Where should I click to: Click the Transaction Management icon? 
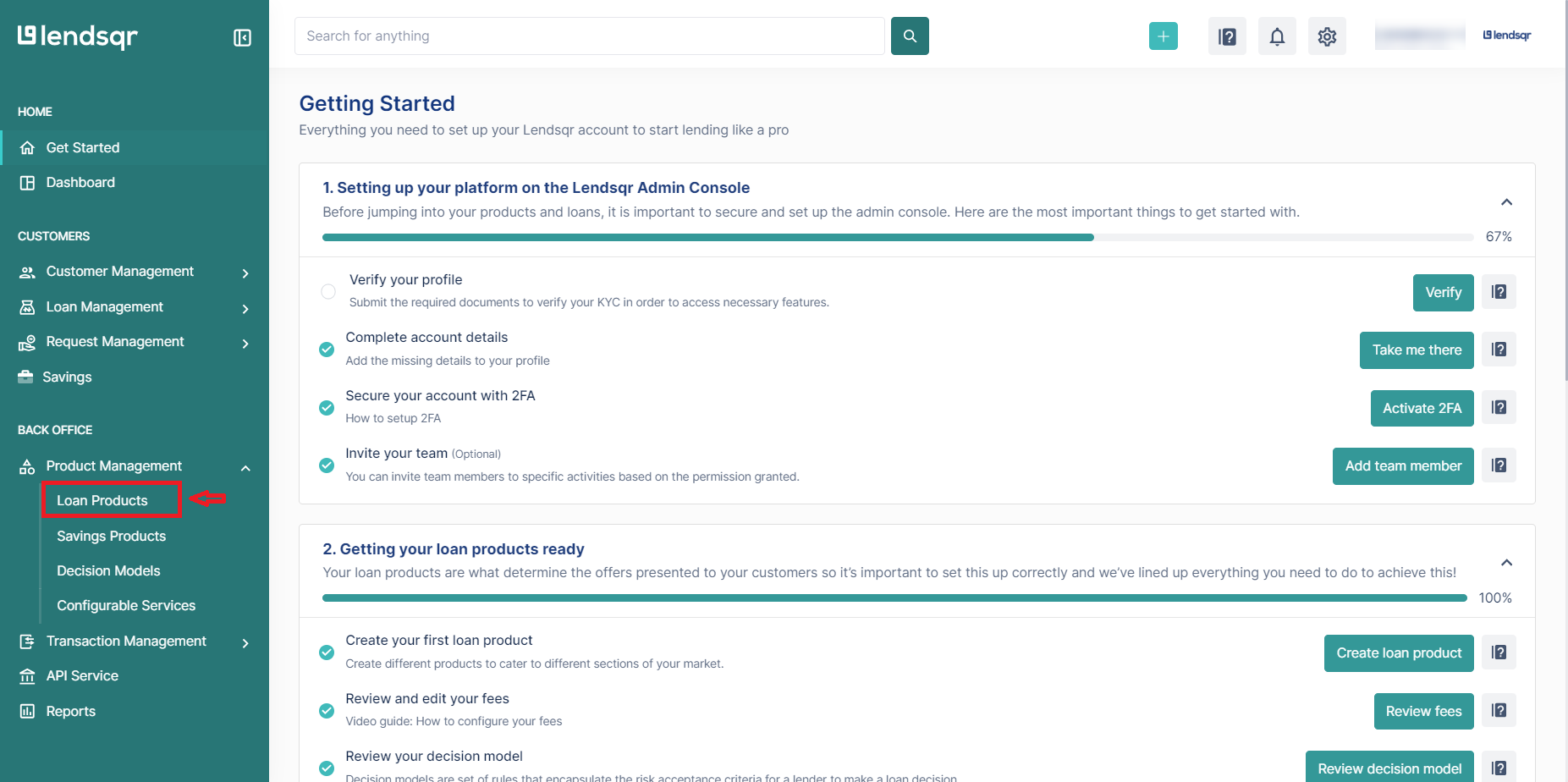tap(27, 642)
